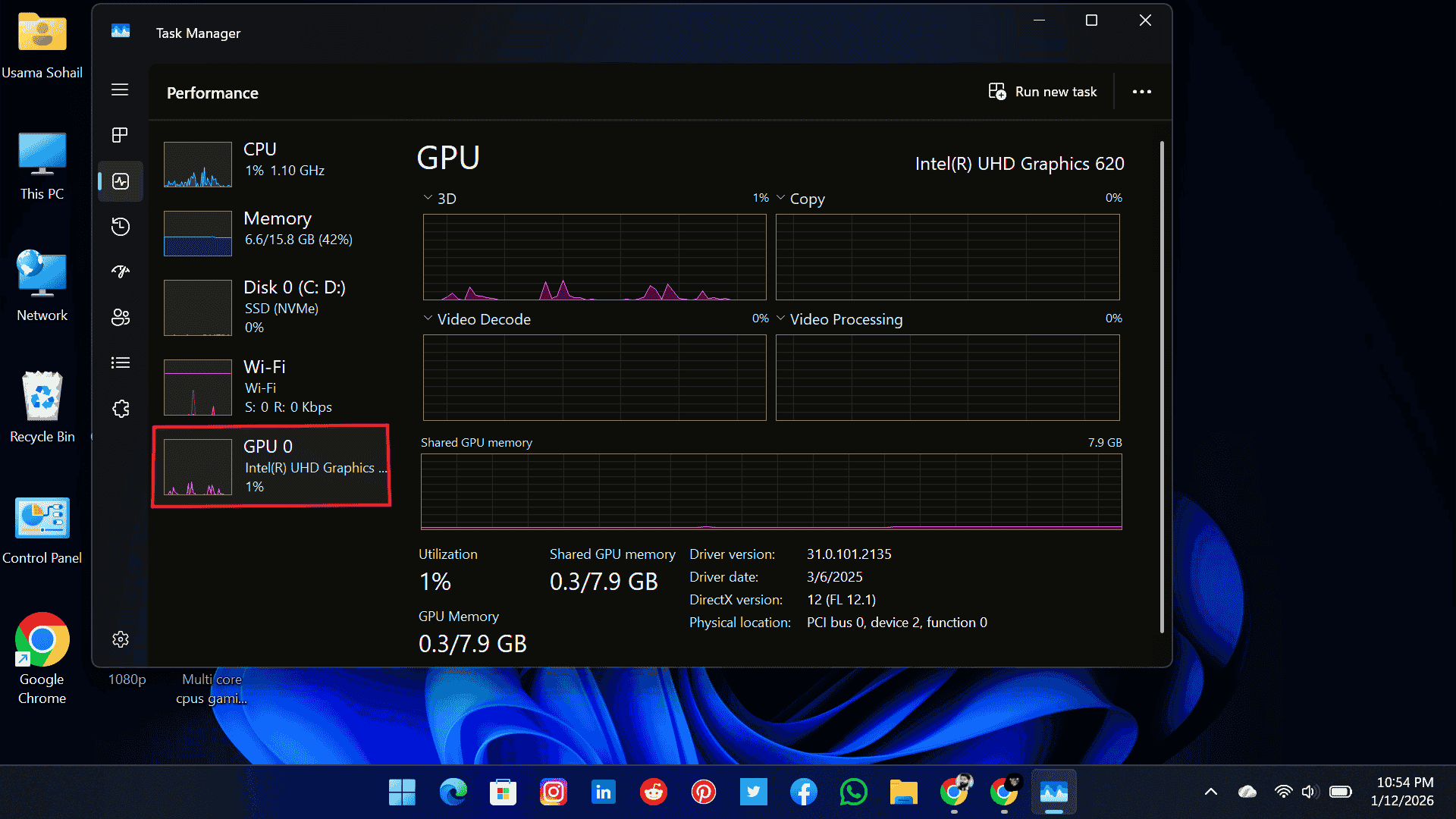Click the Run new task button
This screenshot has width=1456, height=819.
[1043, 91]
